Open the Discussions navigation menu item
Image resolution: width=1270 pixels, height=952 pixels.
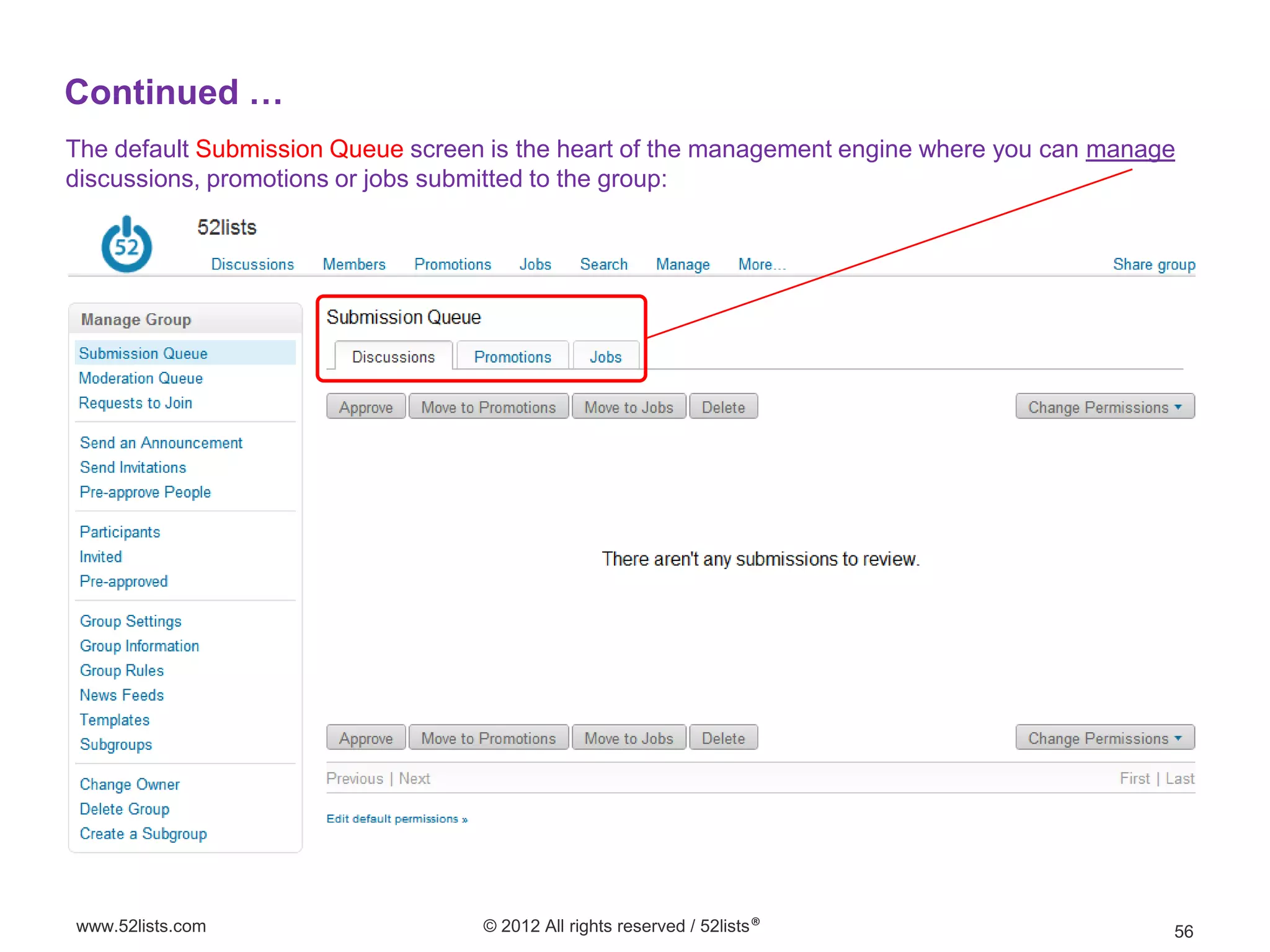pyautogui.click(x=252, y=265)
